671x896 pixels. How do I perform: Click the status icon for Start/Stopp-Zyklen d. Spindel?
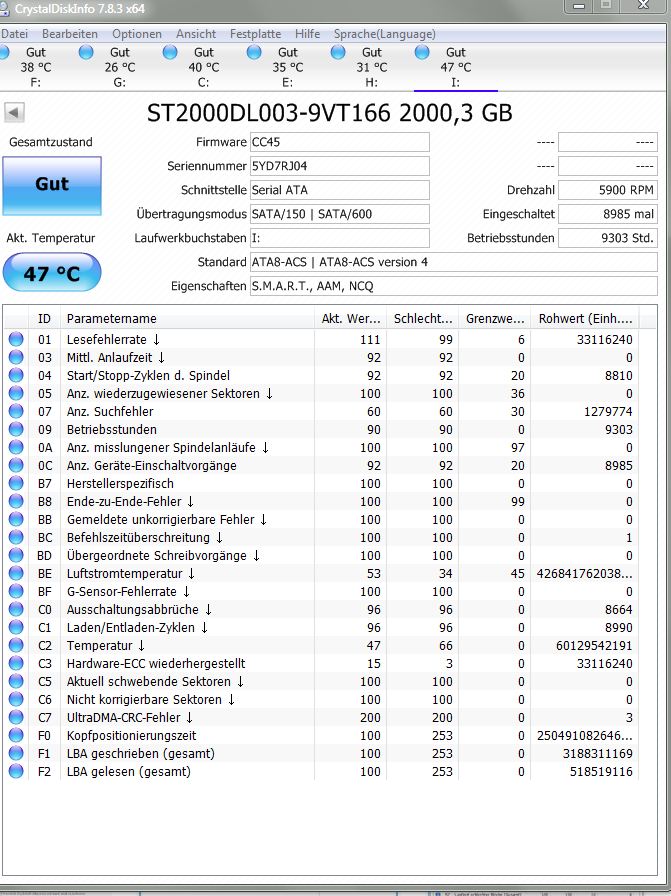coord(16,375)
